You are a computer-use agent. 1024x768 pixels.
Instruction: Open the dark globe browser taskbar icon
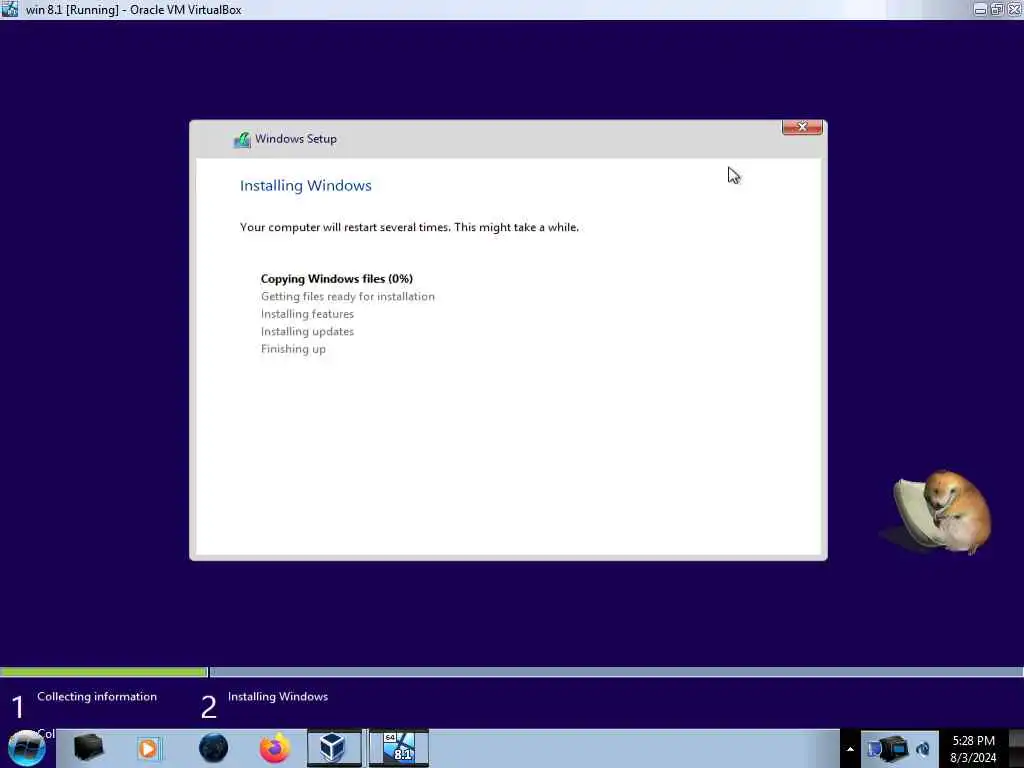(214, 748)
